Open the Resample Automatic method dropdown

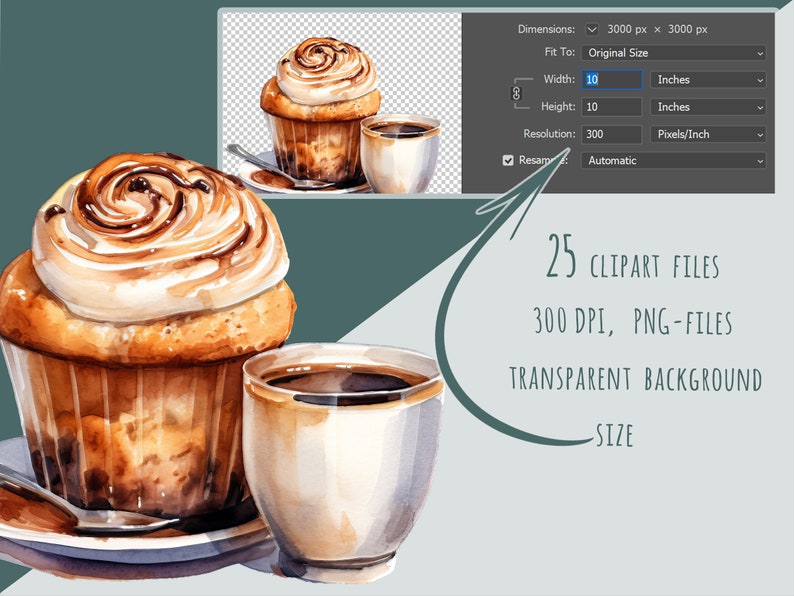pyautogui.click(x=673, y=161)
